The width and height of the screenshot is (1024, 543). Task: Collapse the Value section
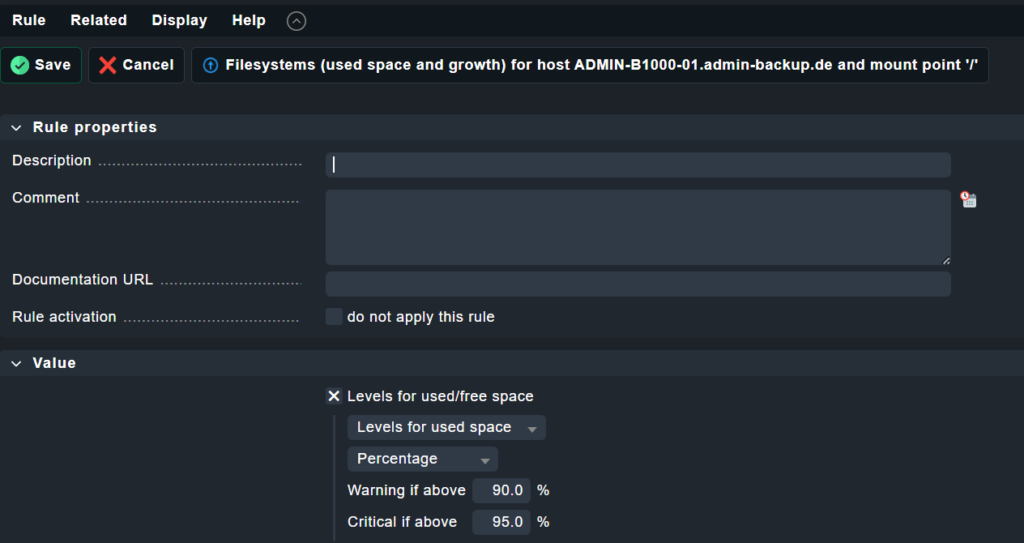[x=16, y=363]
